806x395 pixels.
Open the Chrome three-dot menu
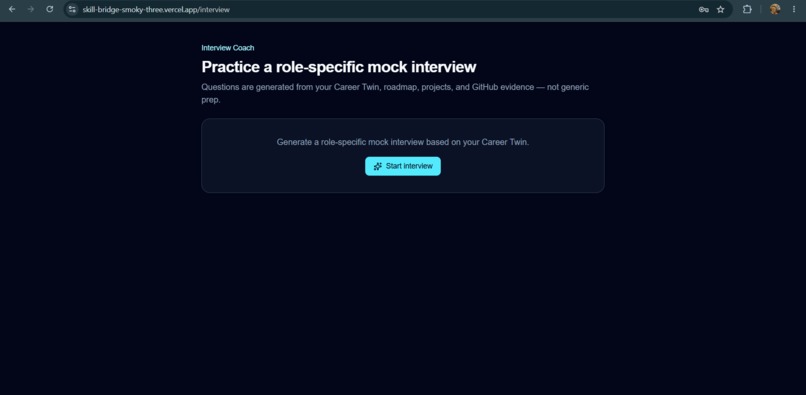tap(794, 9)
